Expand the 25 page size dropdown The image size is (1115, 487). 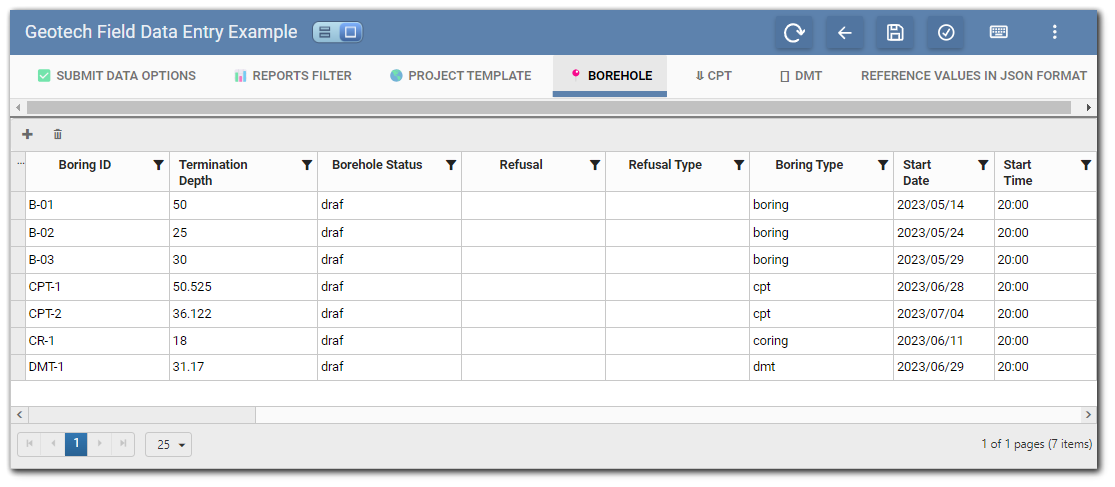168,444
